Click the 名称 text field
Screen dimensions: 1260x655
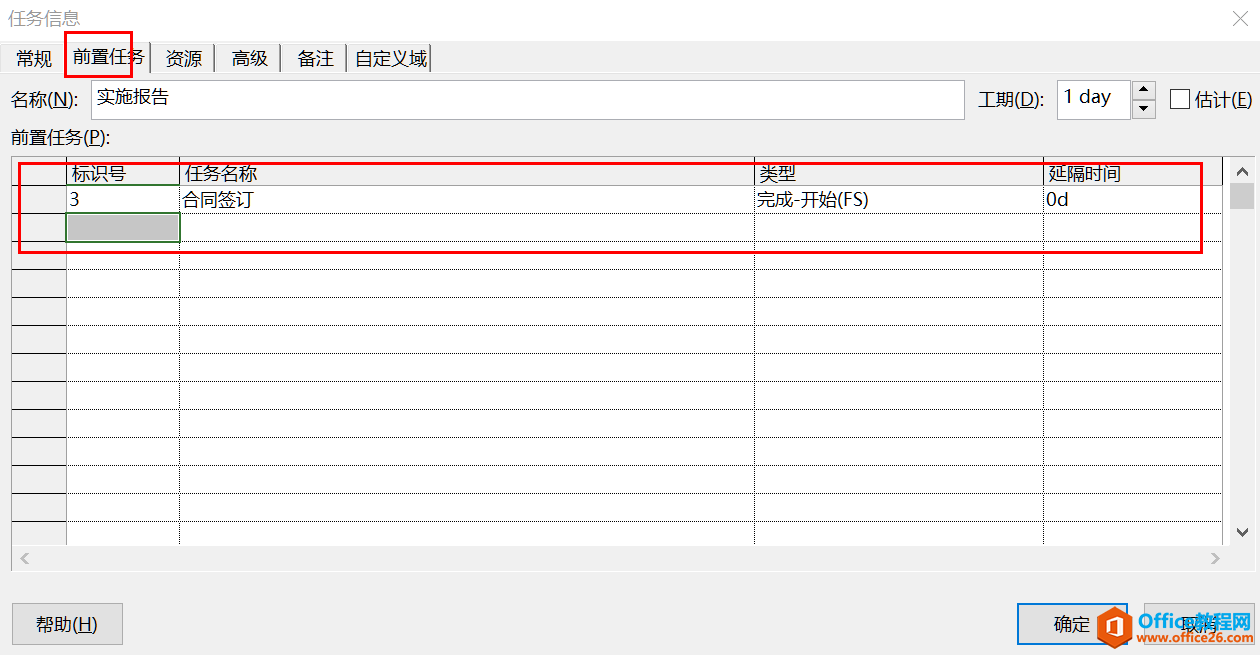[x=527, y=100]
